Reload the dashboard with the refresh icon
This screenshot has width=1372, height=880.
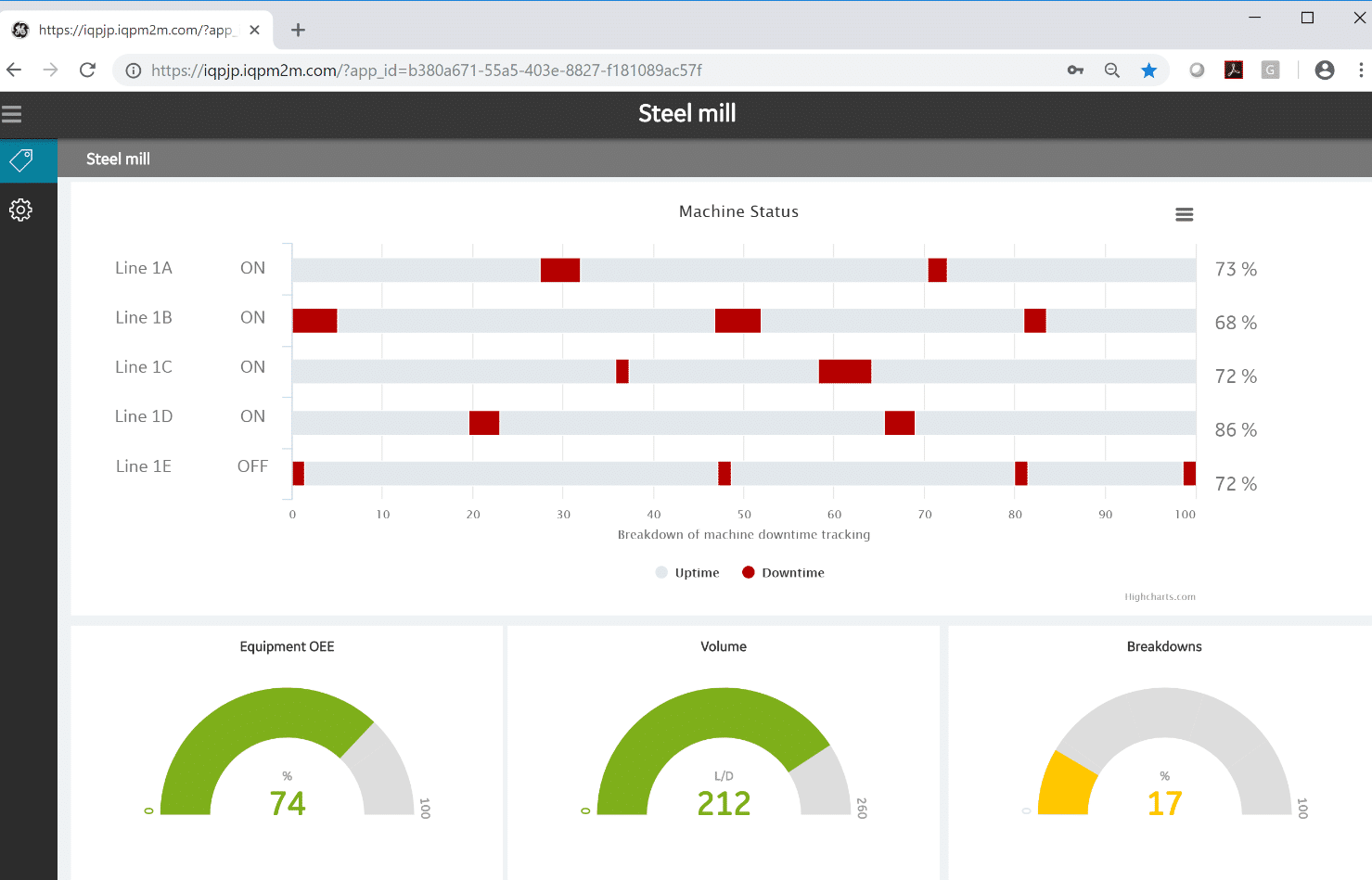point(87,70)
